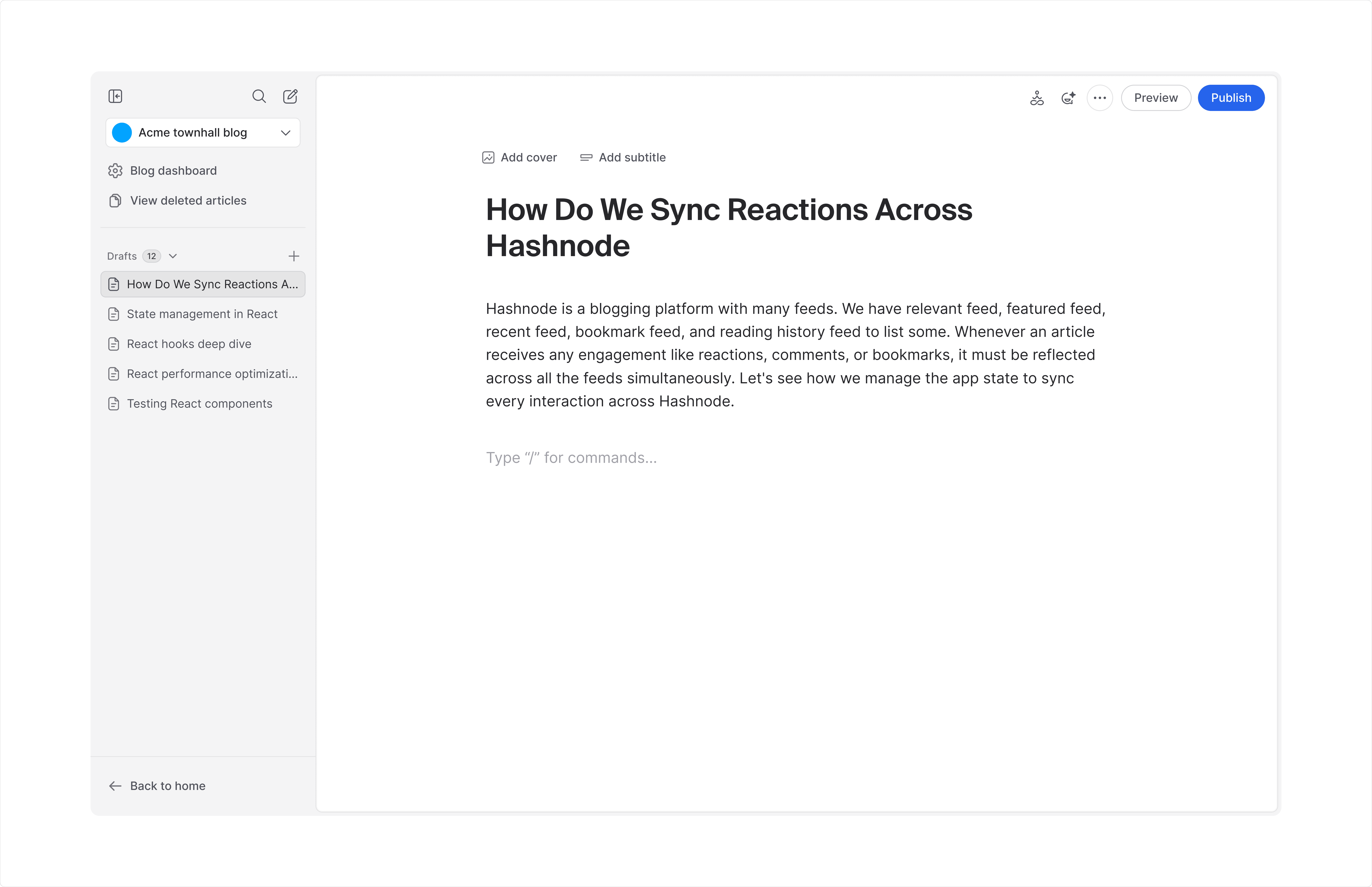This screenshot has height=887, width=1372.
Task: Select draft How Do We Sync Reactions
Action: [203, 284]
